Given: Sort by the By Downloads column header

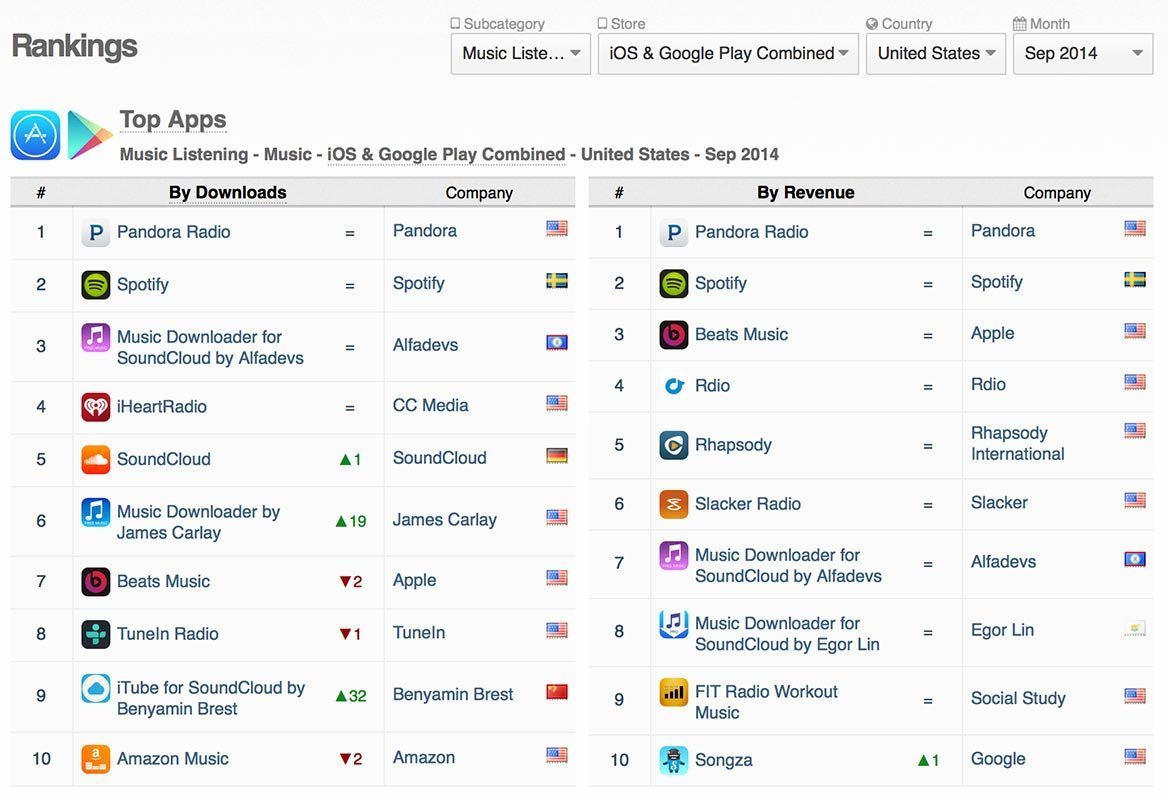Looking at the screenshot, I should [228, 193].
